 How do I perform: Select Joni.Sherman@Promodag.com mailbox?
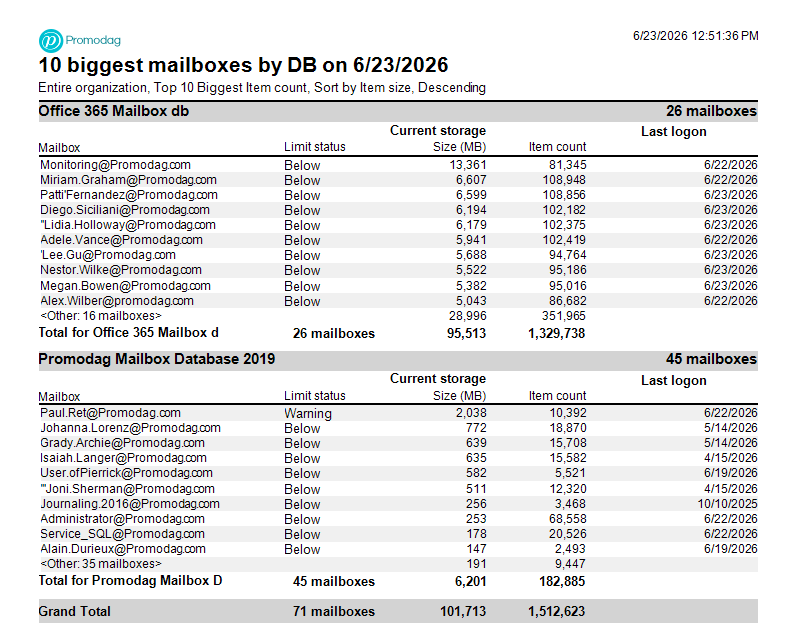click(x=127, y=489)
